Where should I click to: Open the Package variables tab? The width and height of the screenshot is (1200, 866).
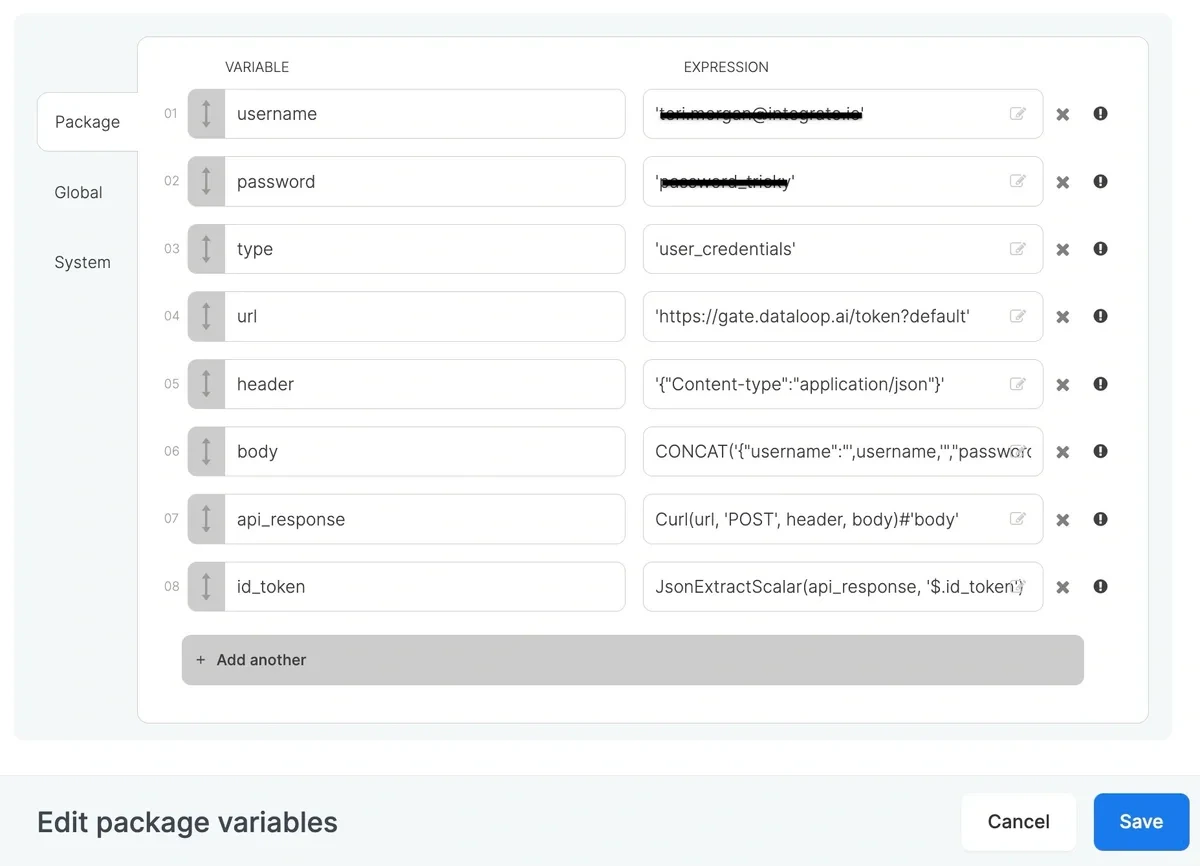pyautogui.click(x=88, y=121)
